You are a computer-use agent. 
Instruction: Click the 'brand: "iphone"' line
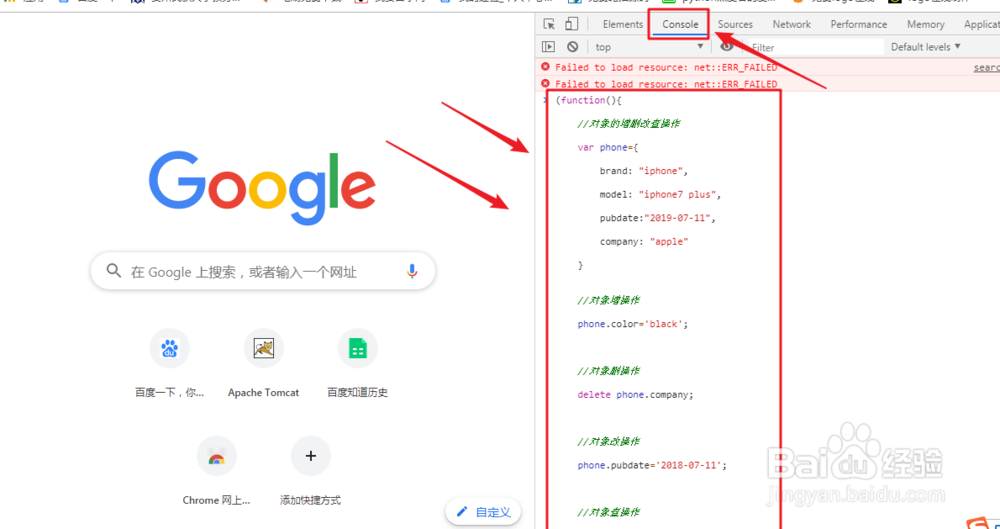coord(644,171)
